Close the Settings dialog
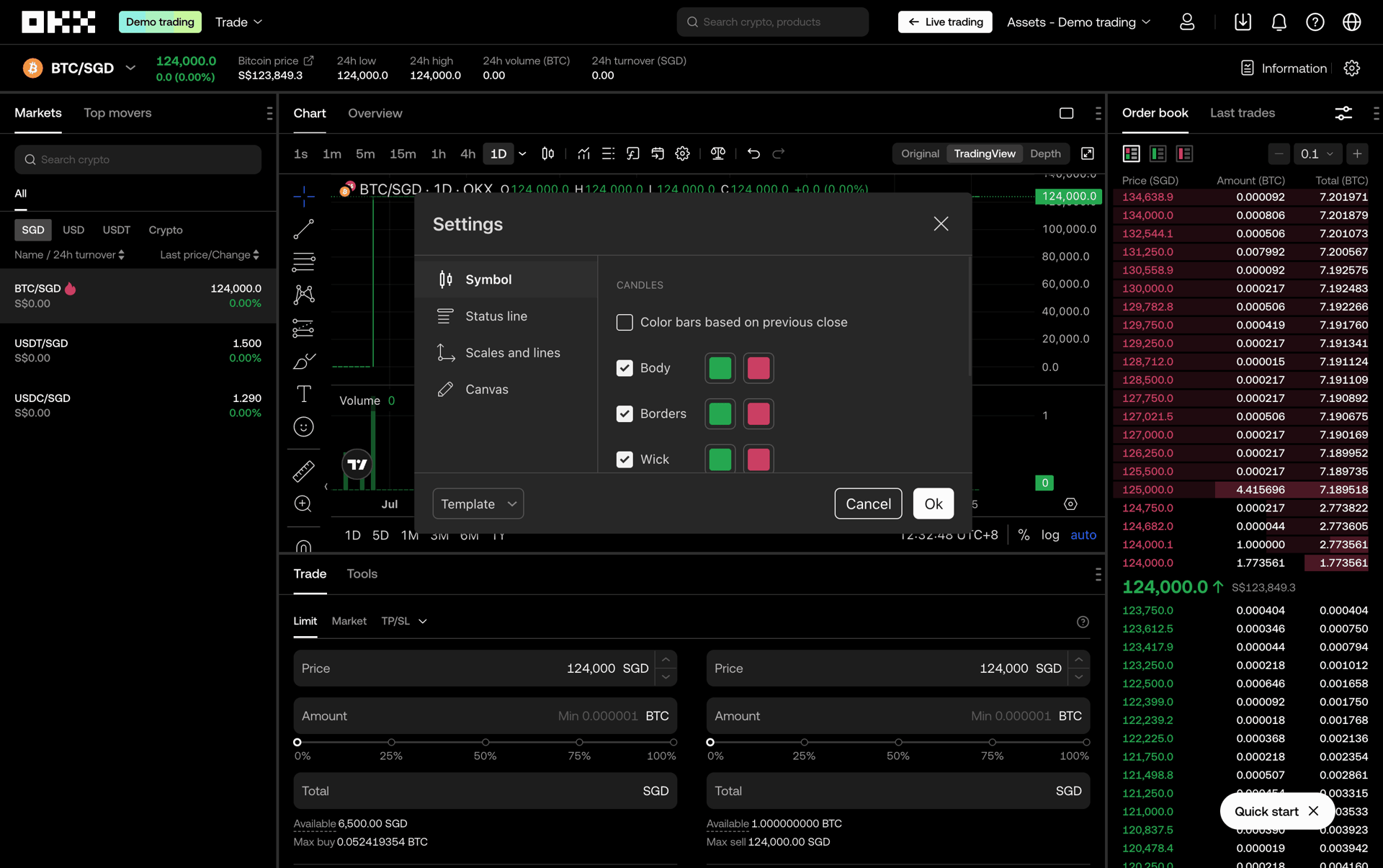Image resolution: width=1383 pixels, height=868 pixels. coord(941,224)
